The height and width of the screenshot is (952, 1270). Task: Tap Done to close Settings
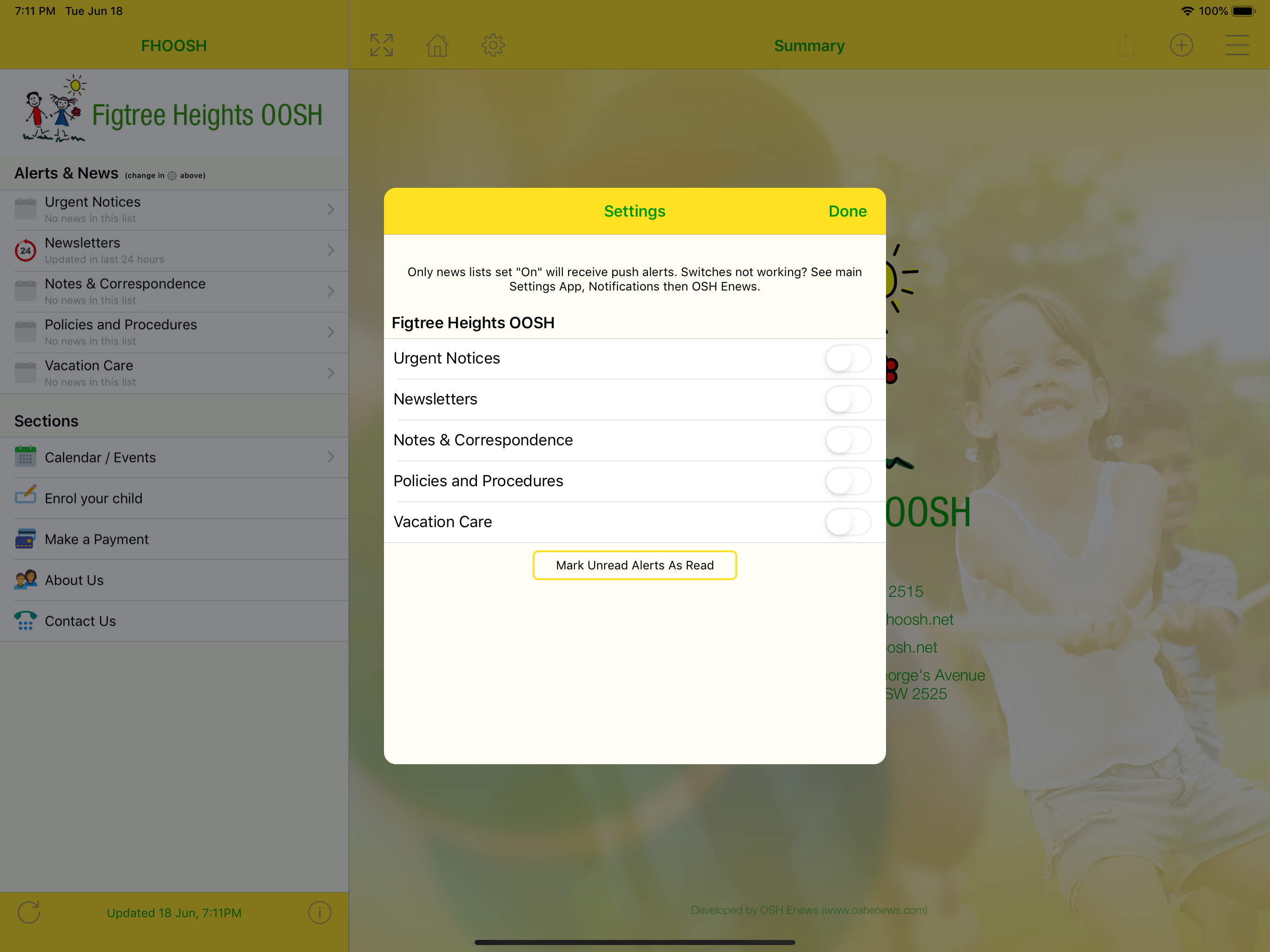click(847, 212)
